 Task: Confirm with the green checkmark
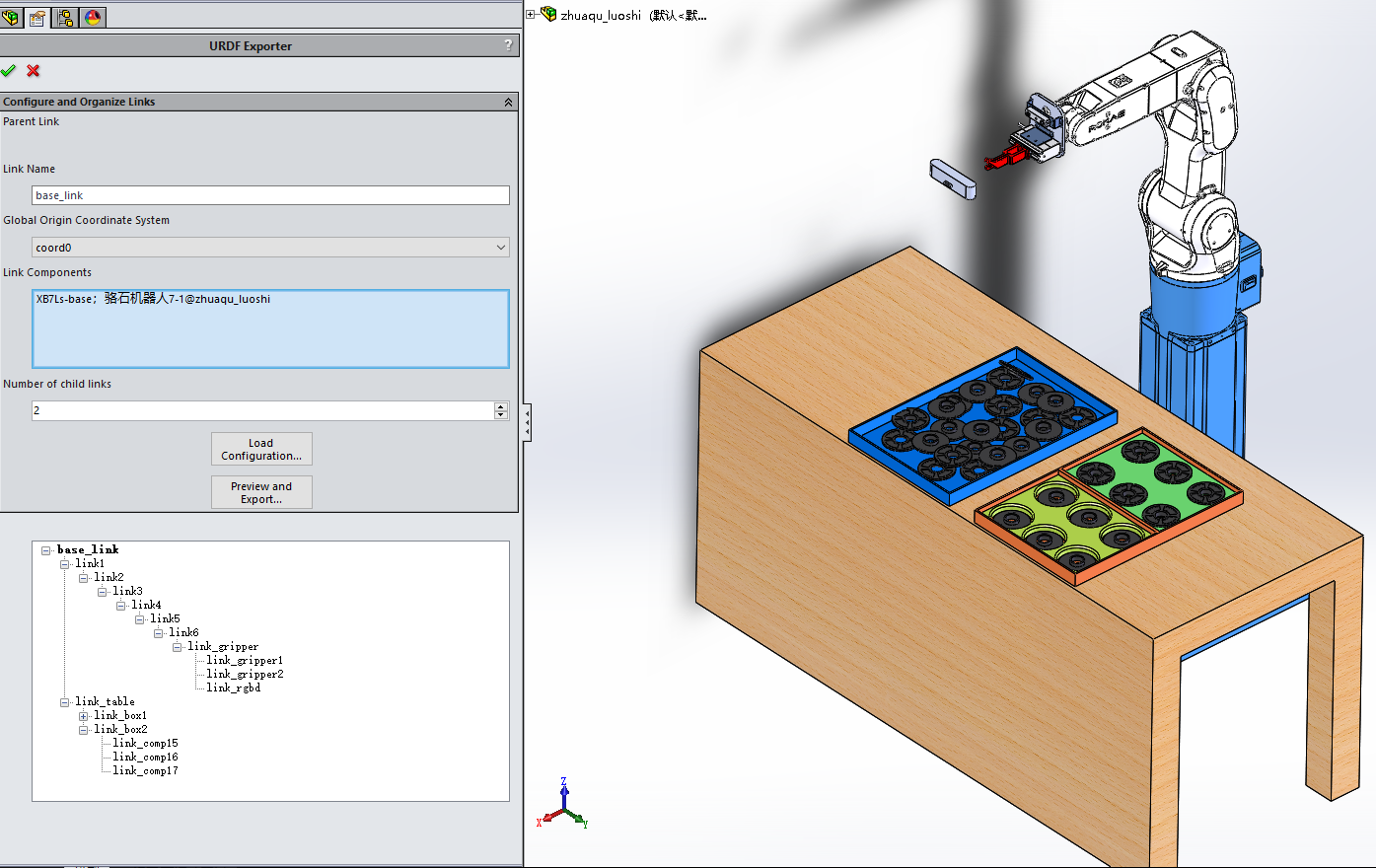tap(9, 71)
